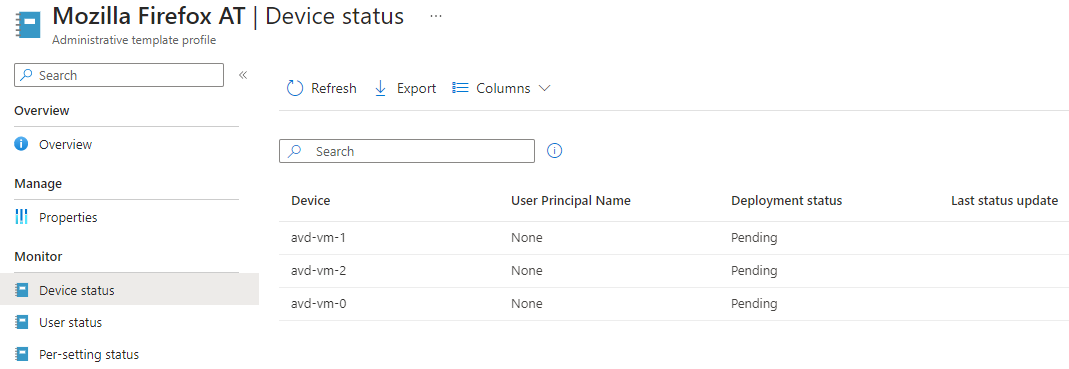Click the Properties bars icon
The image size is (1069, 369).
tap(22, 218)
